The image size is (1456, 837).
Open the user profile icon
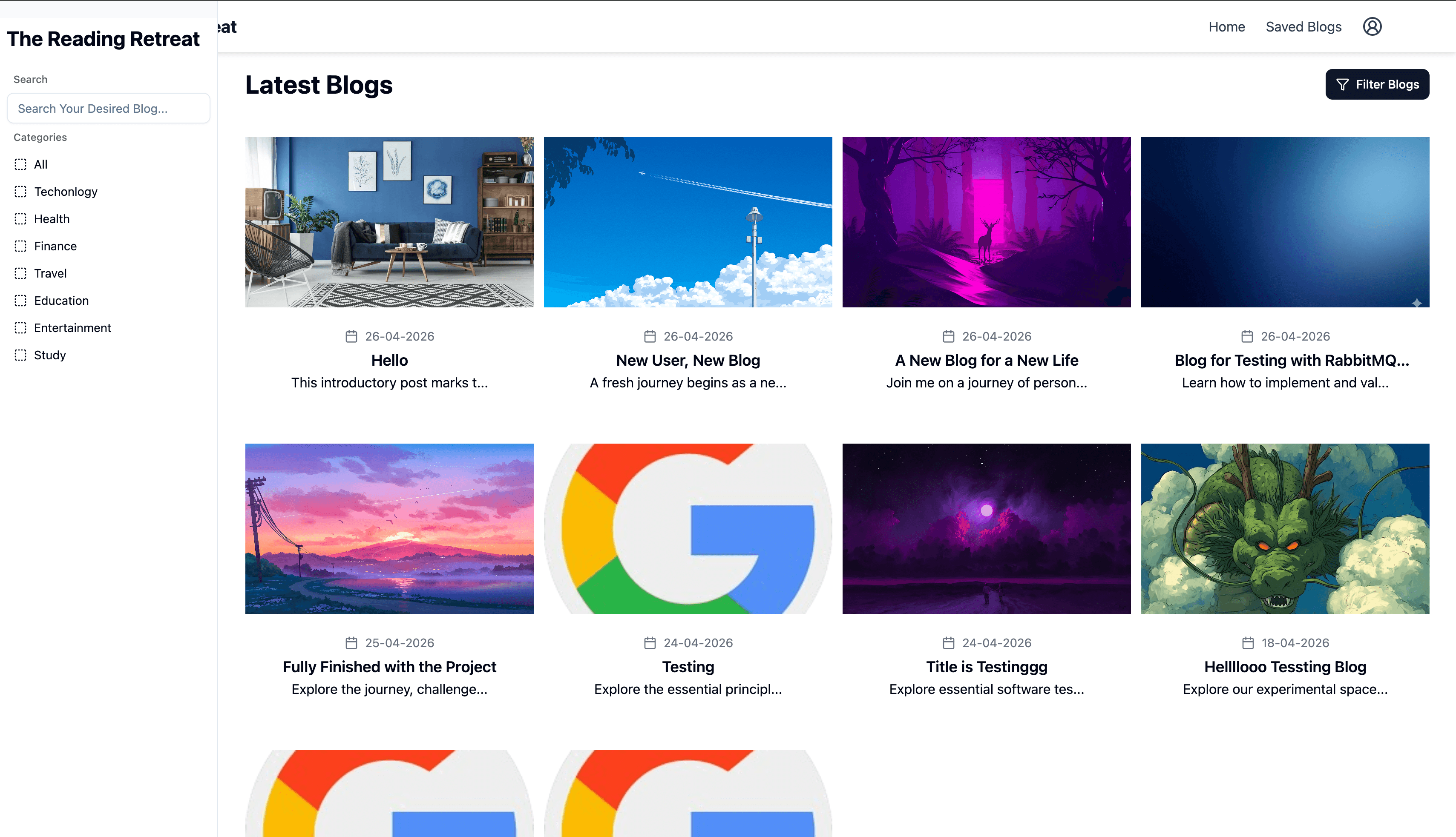(1372, 26)
